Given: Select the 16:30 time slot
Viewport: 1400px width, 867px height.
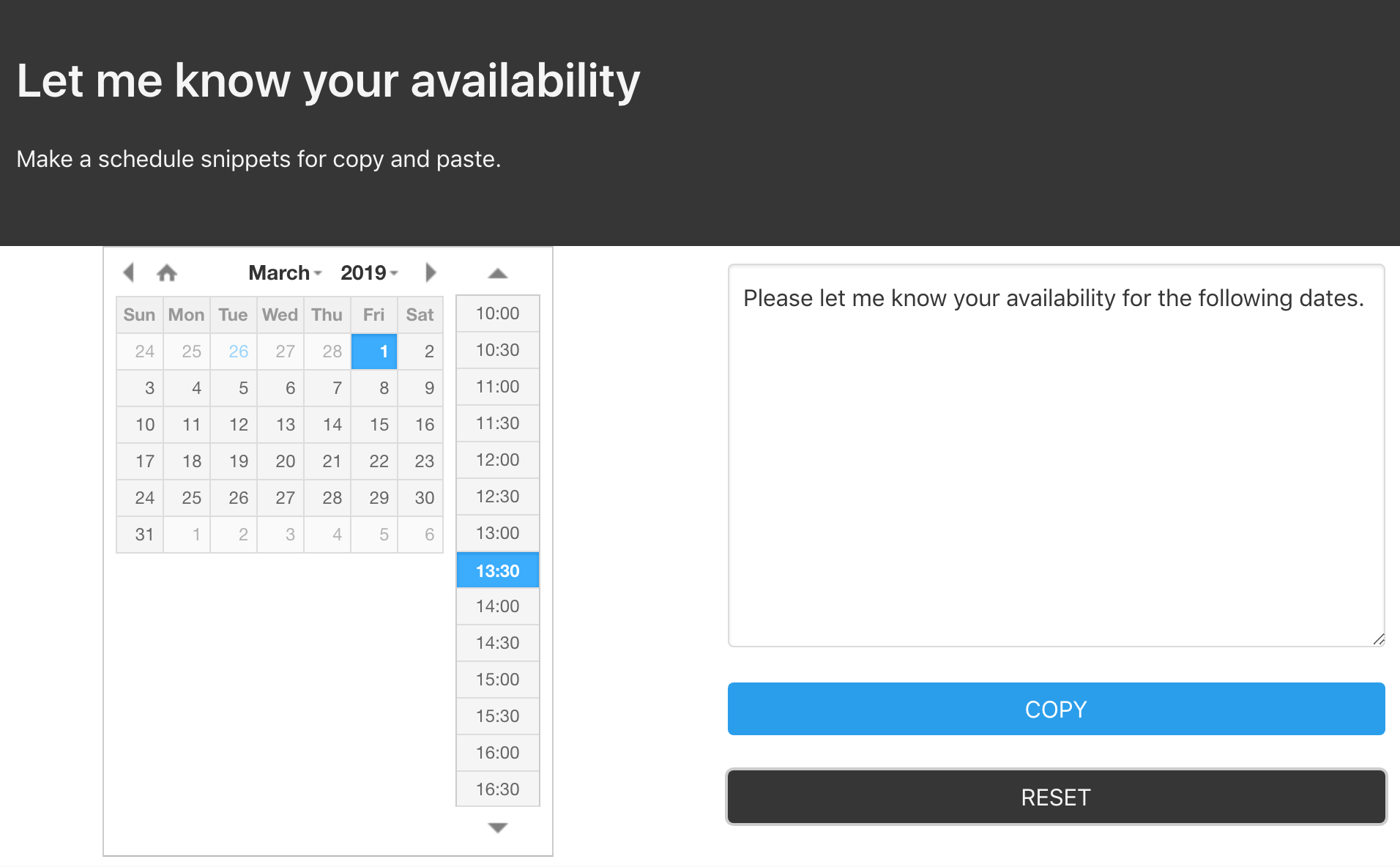Looking at the screenshot, I should tap(497, 789).
